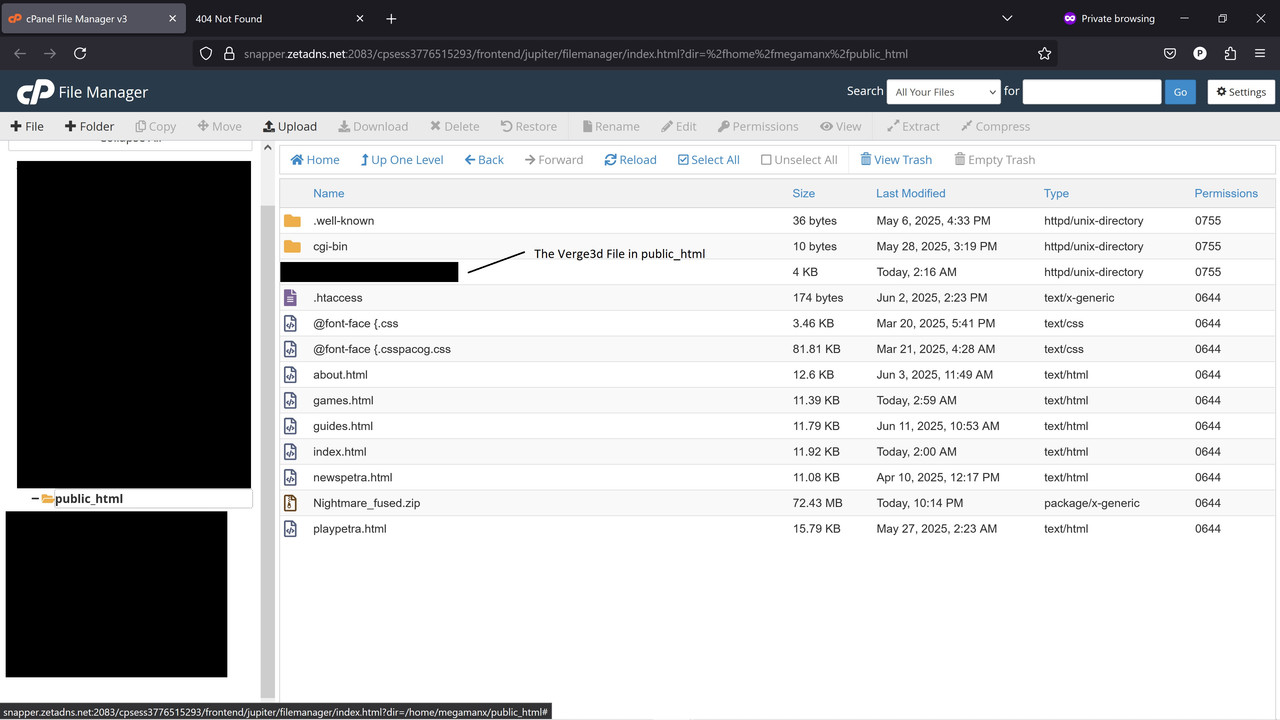The image size is (1280, 720).
Task: Sort by Last Modified column
Action: 910,194
